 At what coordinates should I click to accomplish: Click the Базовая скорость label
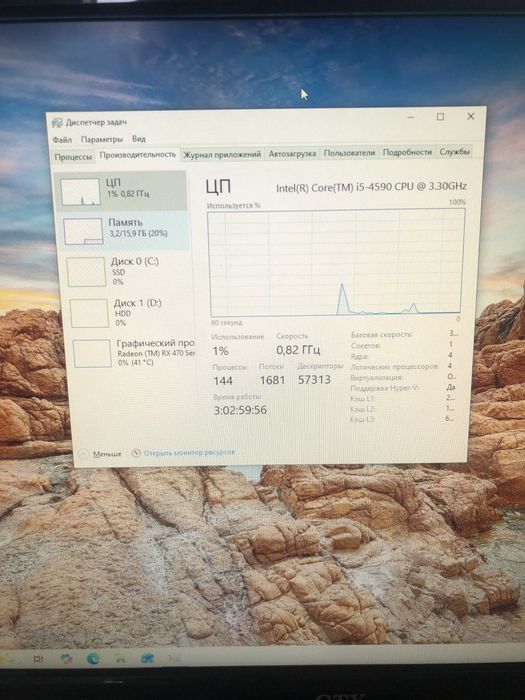tap(382, 335)
